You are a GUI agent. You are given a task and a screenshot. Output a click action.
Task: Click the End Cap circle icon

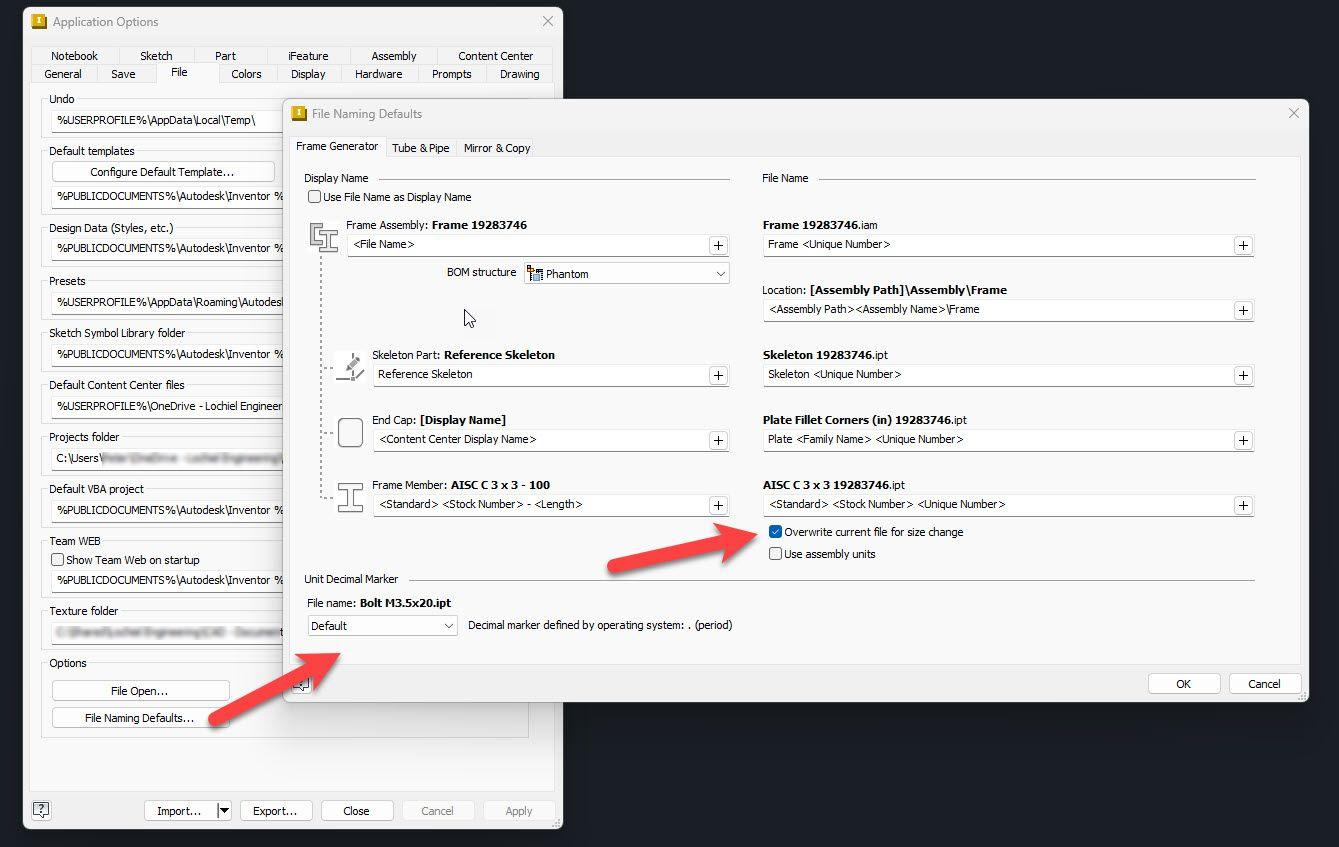coord(349,432)
